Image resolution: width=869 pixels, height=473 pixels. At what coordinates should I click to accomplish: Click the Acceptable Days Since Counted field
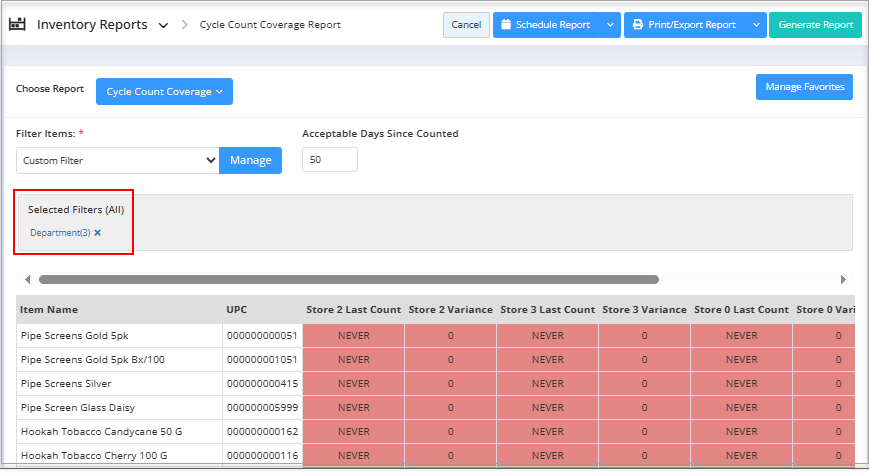click(329, 160)
